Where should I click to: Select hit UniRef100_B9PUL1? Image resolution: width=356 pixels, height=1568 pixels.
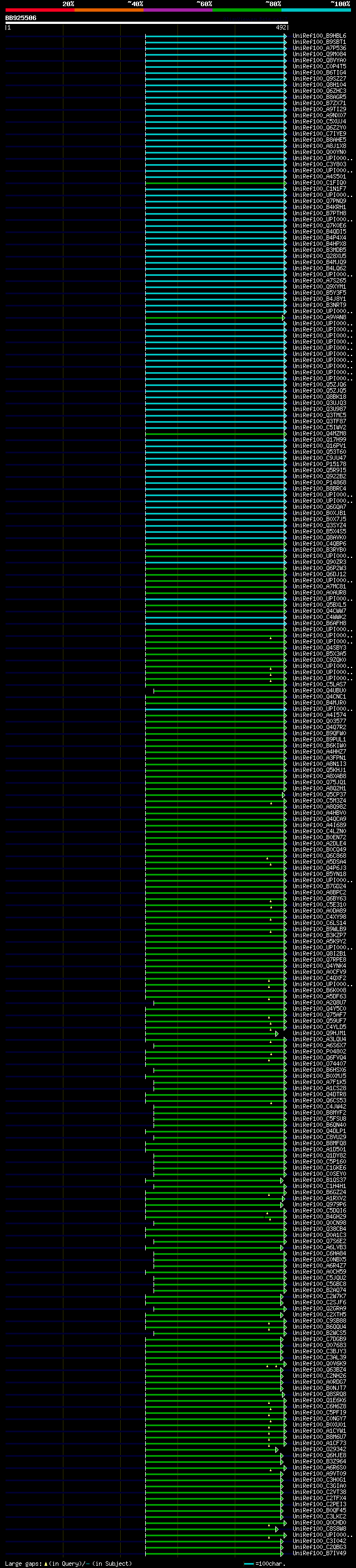(x=319, y=739)
